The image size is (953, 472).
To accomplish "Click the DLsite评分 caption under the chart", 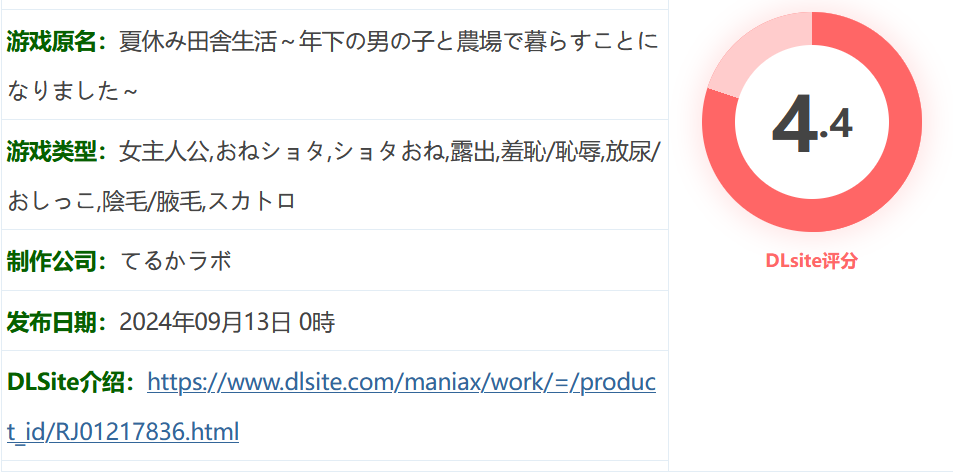I will pyautogui.click(x=811, y=261).
